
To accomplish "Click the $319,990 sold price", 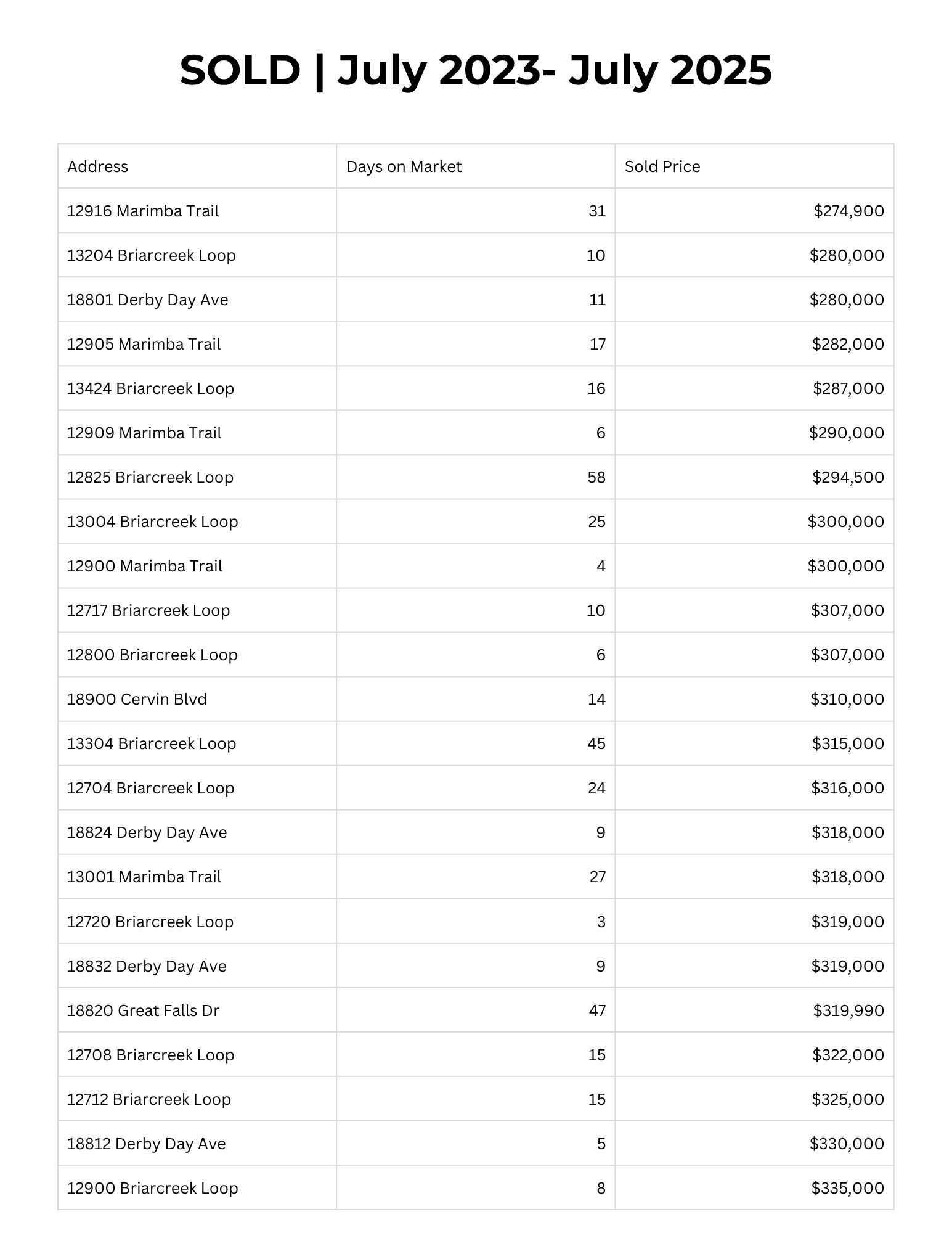I will click(x=848, y=1010).
